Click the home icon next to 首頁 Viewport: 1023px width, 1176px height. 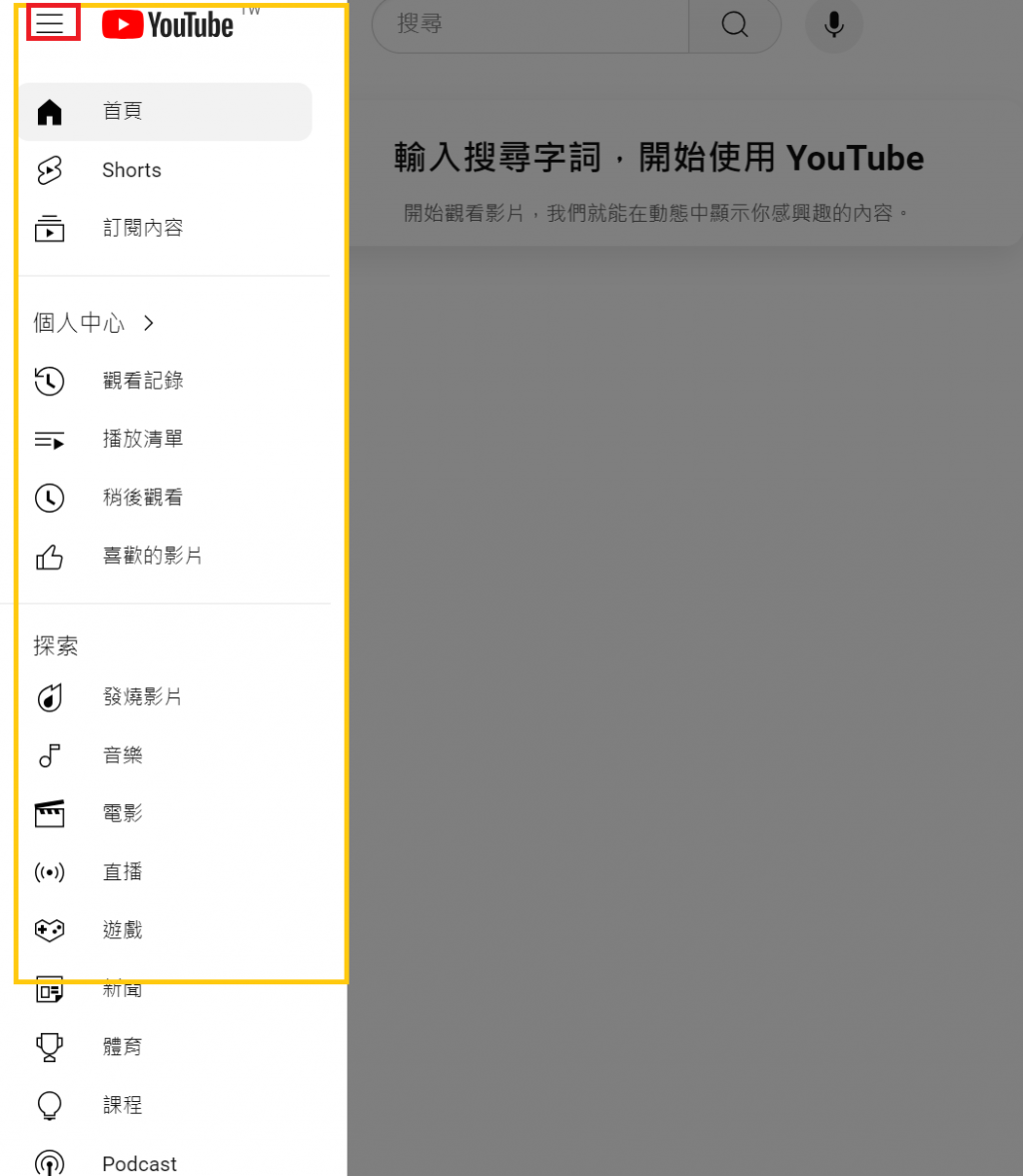[x=50, y=112]
